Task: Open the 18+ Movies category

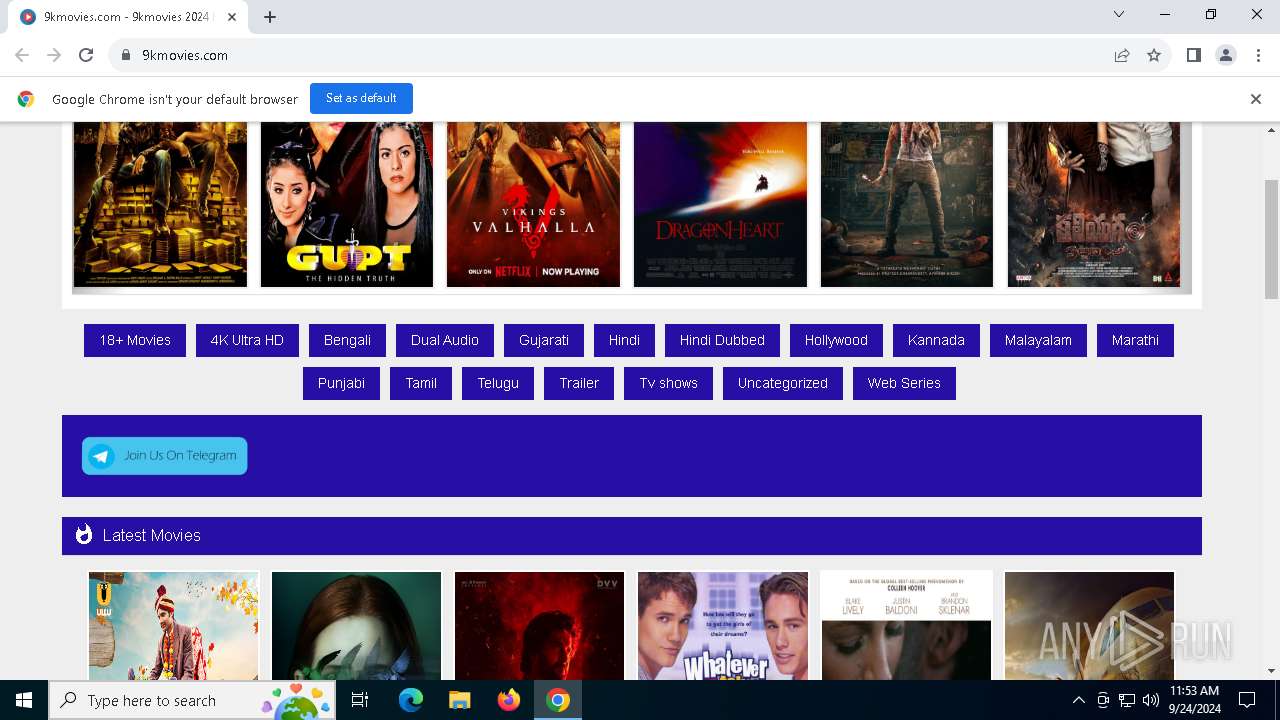Action: (135, 340)
